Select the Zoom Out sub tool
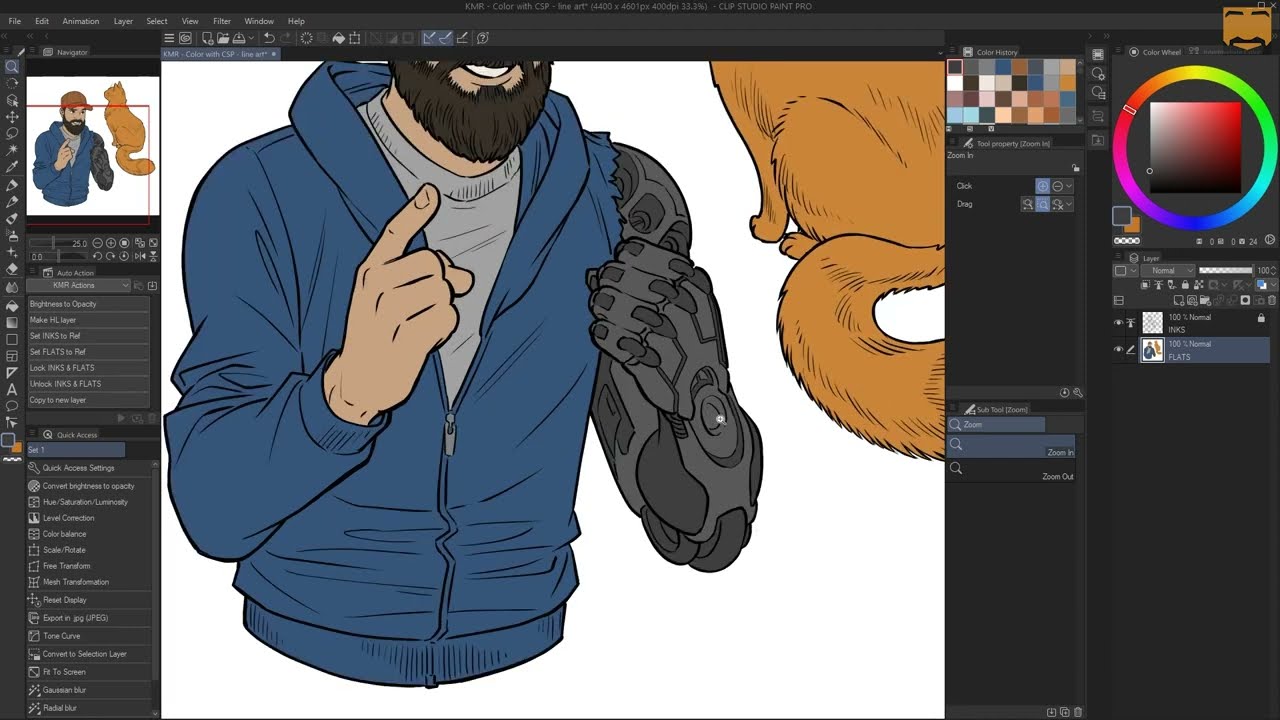Image resolution: width=1280 pixels, height=720 pixels. pos(1010,470)
